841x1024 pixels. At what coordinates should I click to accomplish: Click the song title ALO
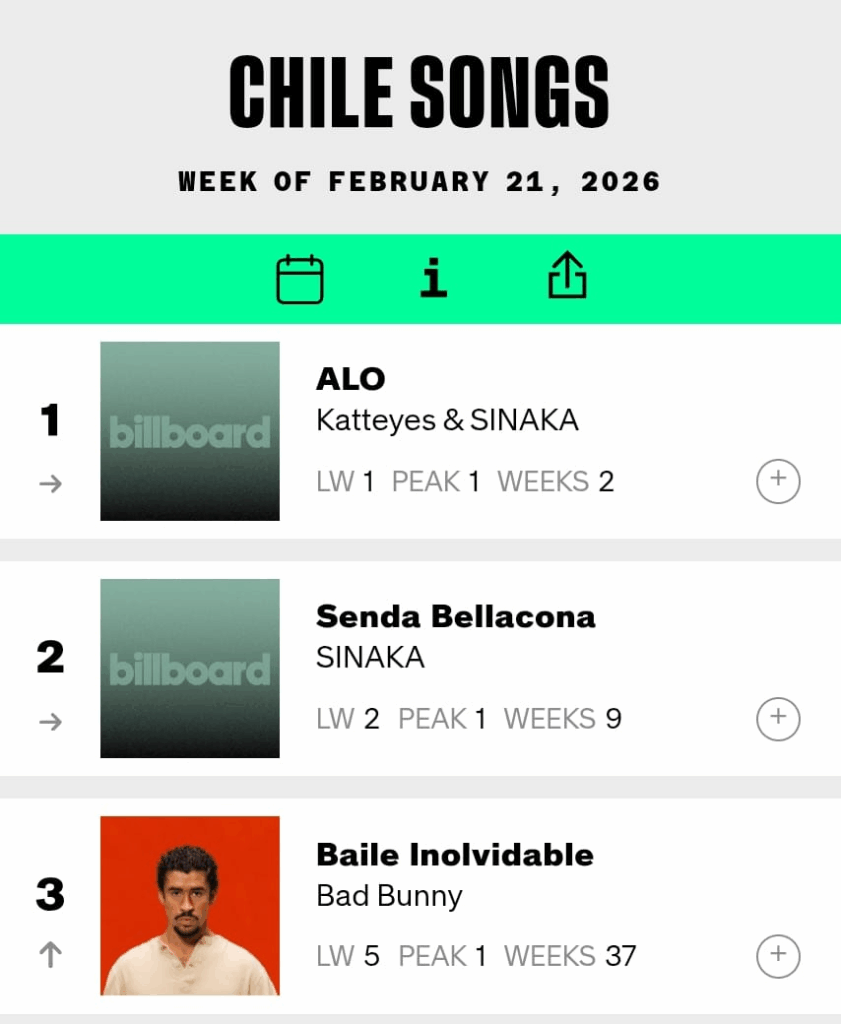351,379
